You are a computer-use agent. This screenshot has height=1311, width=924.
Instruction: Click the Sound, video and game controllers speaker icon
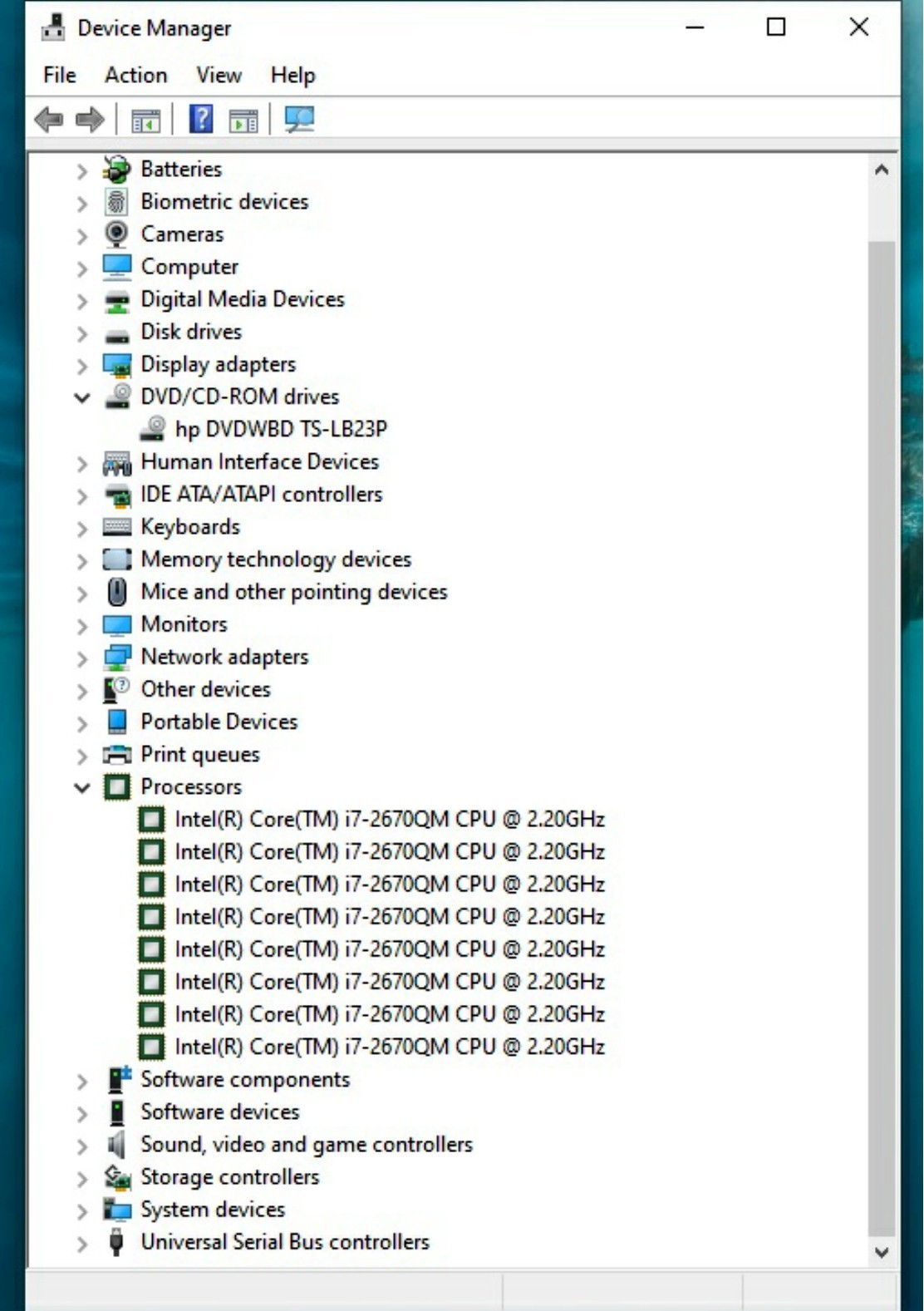click(x=116, y=1145)
